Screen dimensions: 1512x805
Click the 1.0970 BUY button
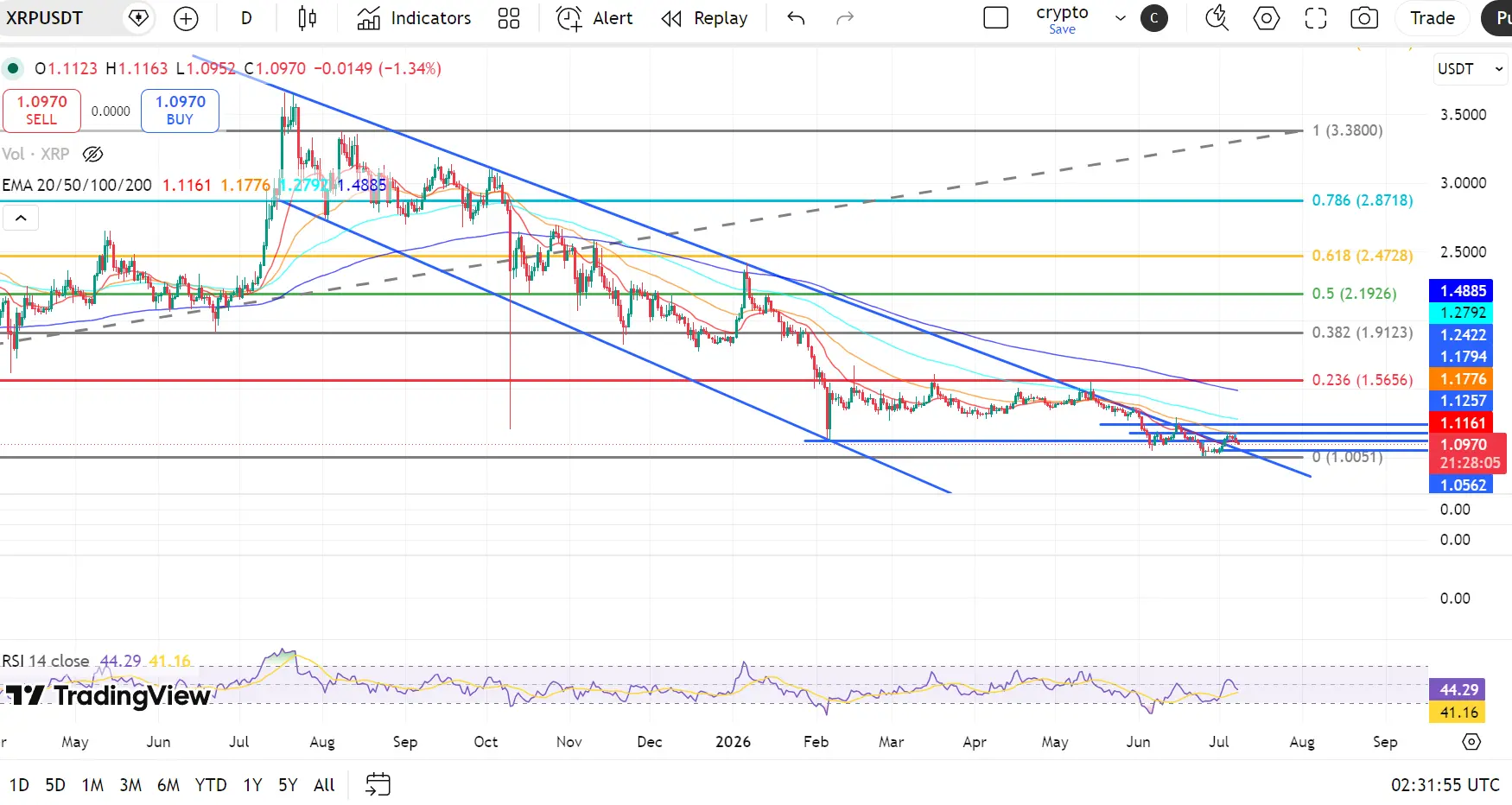pyautogui.click(x=180, y=111)
